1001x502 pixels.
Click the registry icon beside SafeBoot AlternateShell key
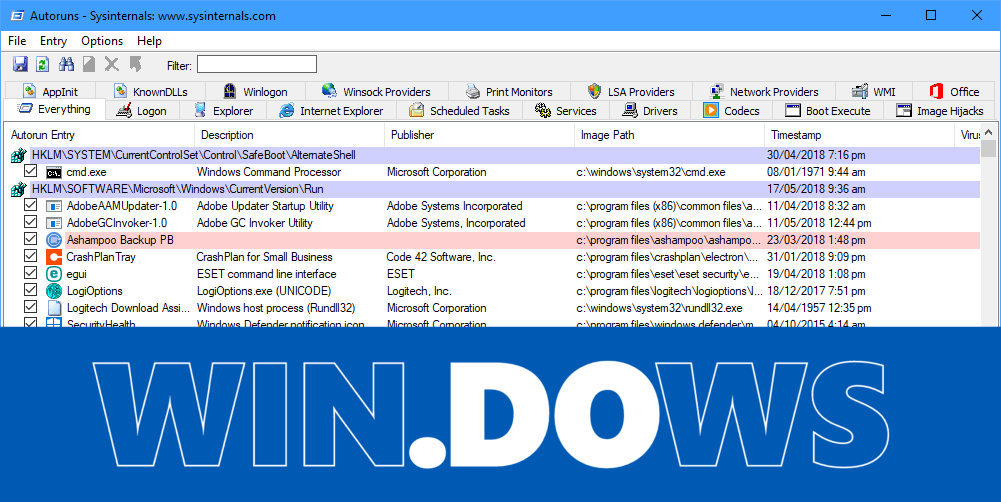coord(19,155)
